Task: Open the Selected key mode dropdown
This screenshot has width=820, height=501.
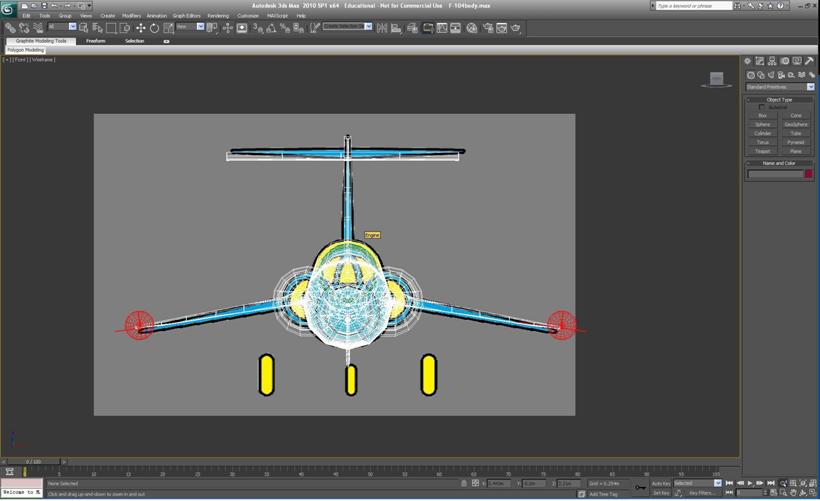Action: point(698,483)
